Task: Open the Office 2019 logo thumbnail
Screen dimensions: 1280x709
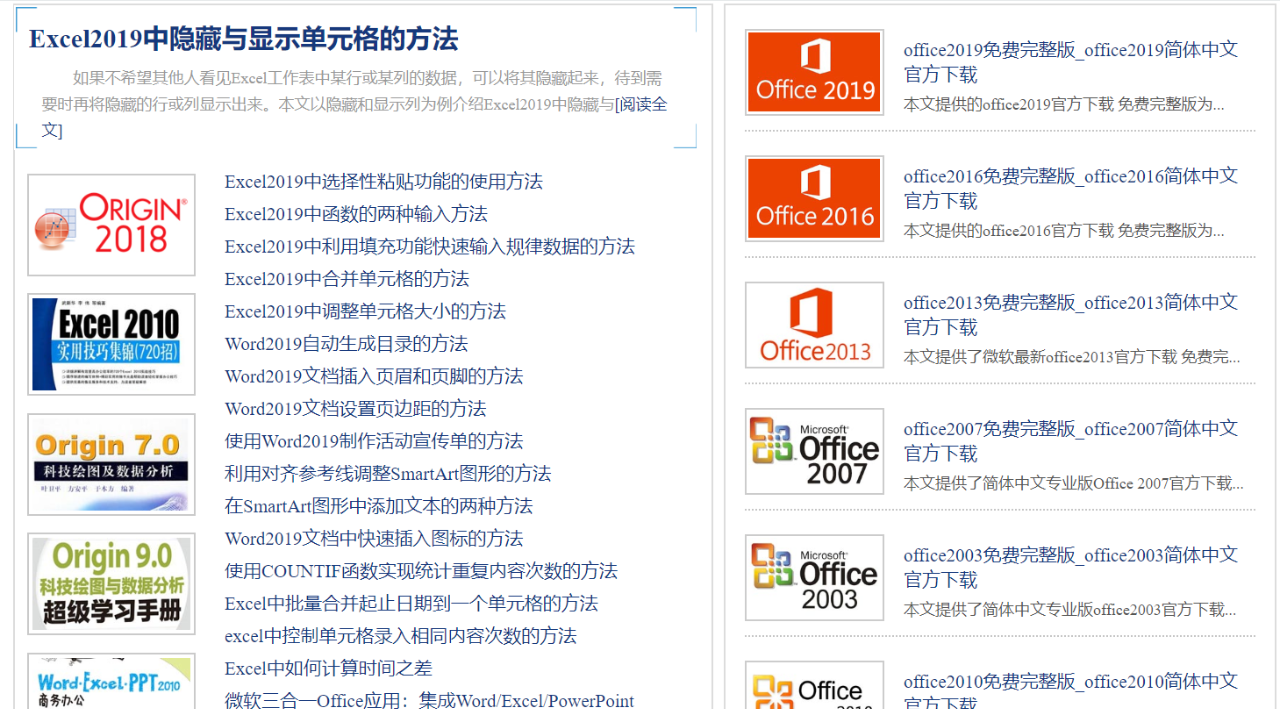Action: [814, 72]
